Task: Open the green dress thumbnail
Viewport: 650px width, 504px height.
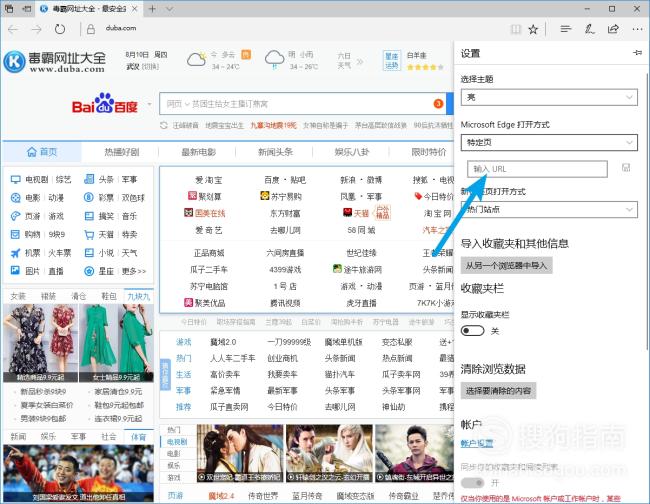Action: pos(116,343)
